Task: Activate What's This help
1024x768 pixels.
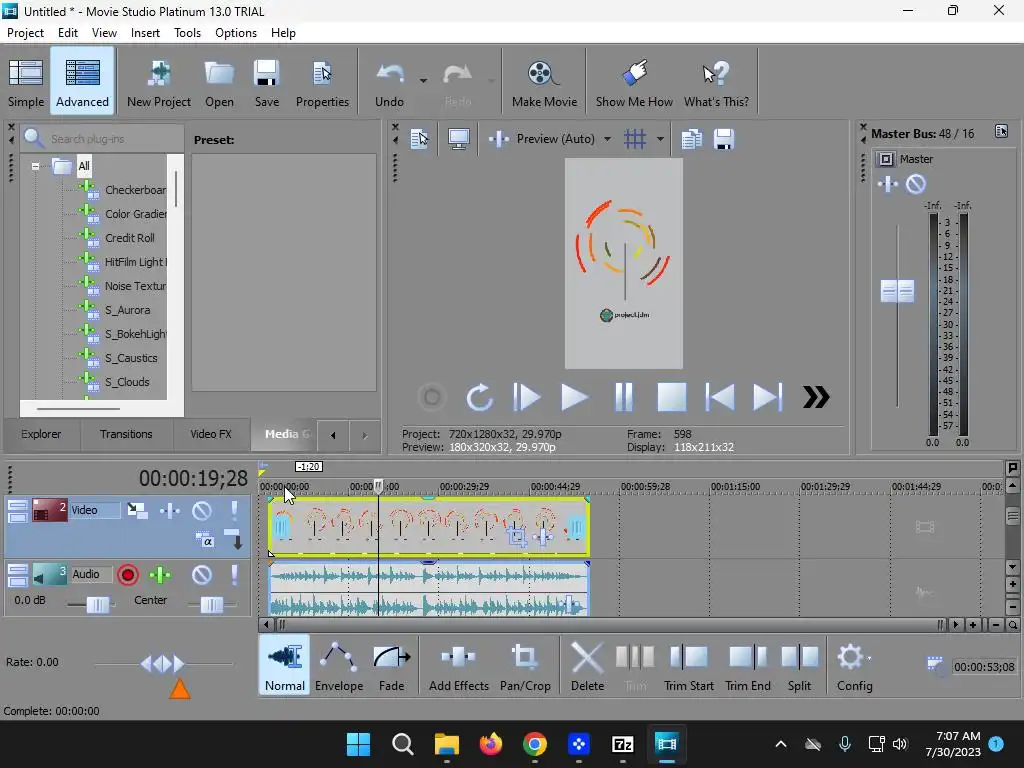Action: [716, 83]
